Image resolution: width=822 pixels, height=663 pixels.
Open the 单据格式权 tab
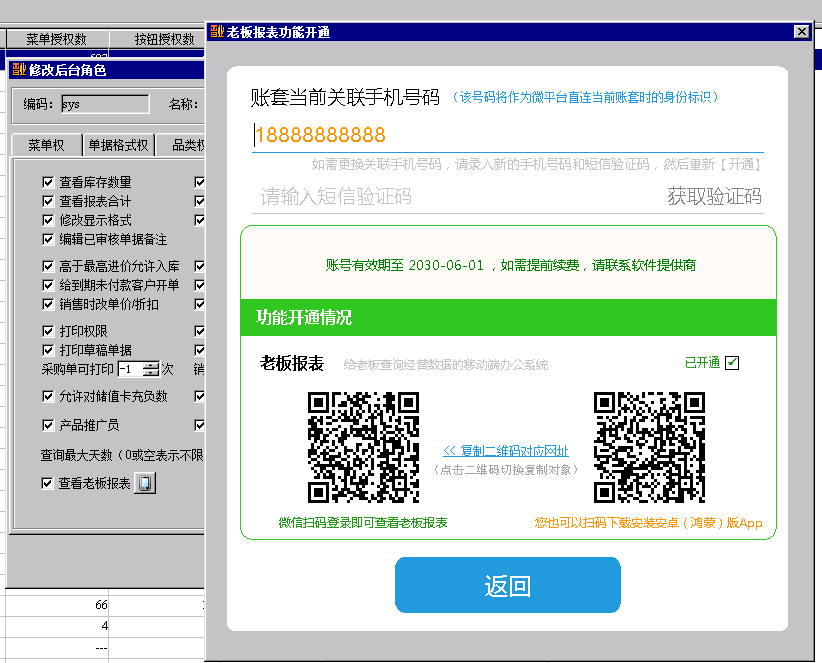(x=117, y=146)
